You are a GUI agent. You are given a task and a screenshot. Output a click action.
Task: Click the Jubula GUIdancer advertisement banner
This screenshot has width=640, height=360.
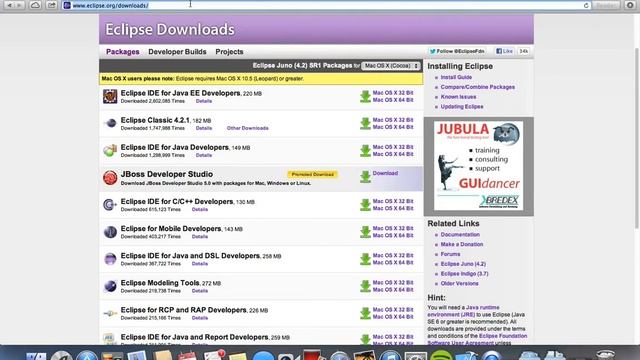478,166
